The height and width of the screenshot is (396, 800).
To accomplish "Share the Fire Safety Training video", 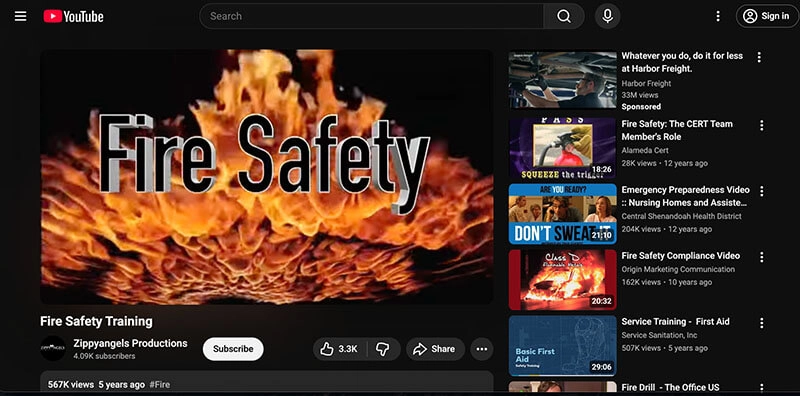I will (x=435, y=349).
